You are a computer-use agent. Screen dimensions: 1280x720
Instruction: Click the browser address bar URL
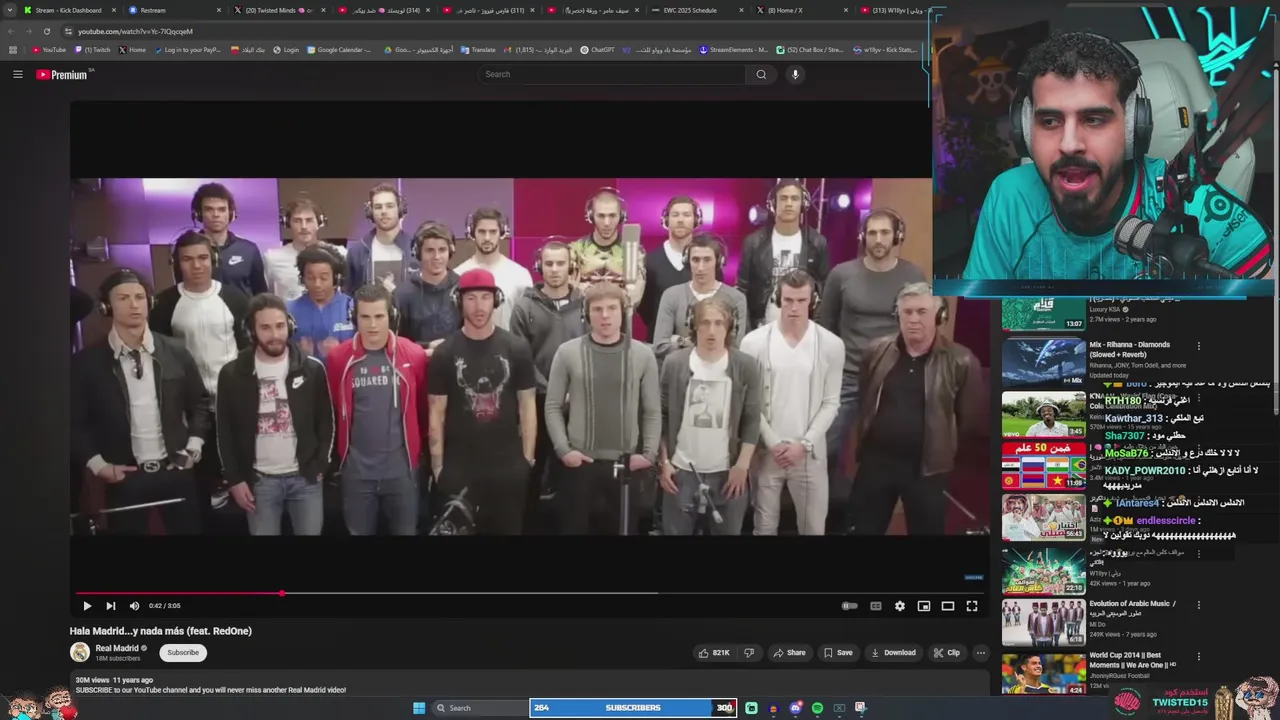135,31
